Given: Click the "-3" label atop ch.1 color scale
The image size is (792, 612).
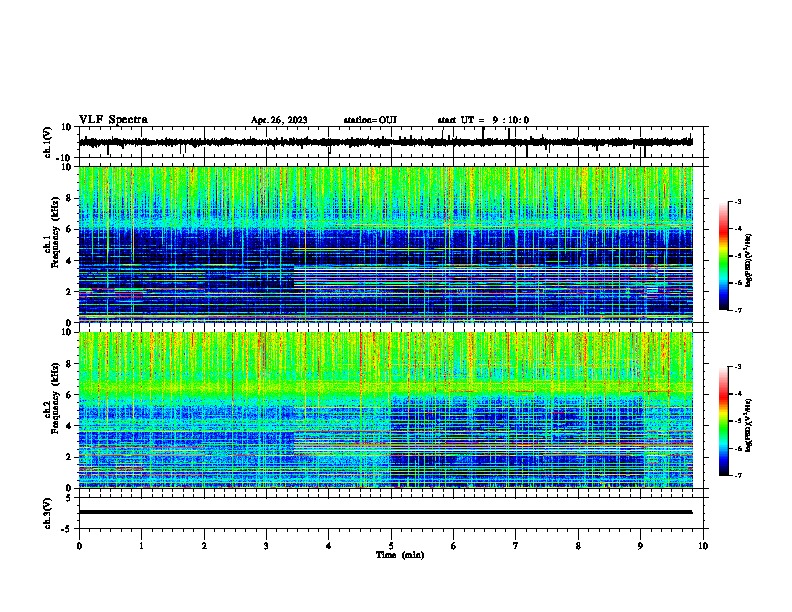Looking at the screenshot, I should pos(737,201).
